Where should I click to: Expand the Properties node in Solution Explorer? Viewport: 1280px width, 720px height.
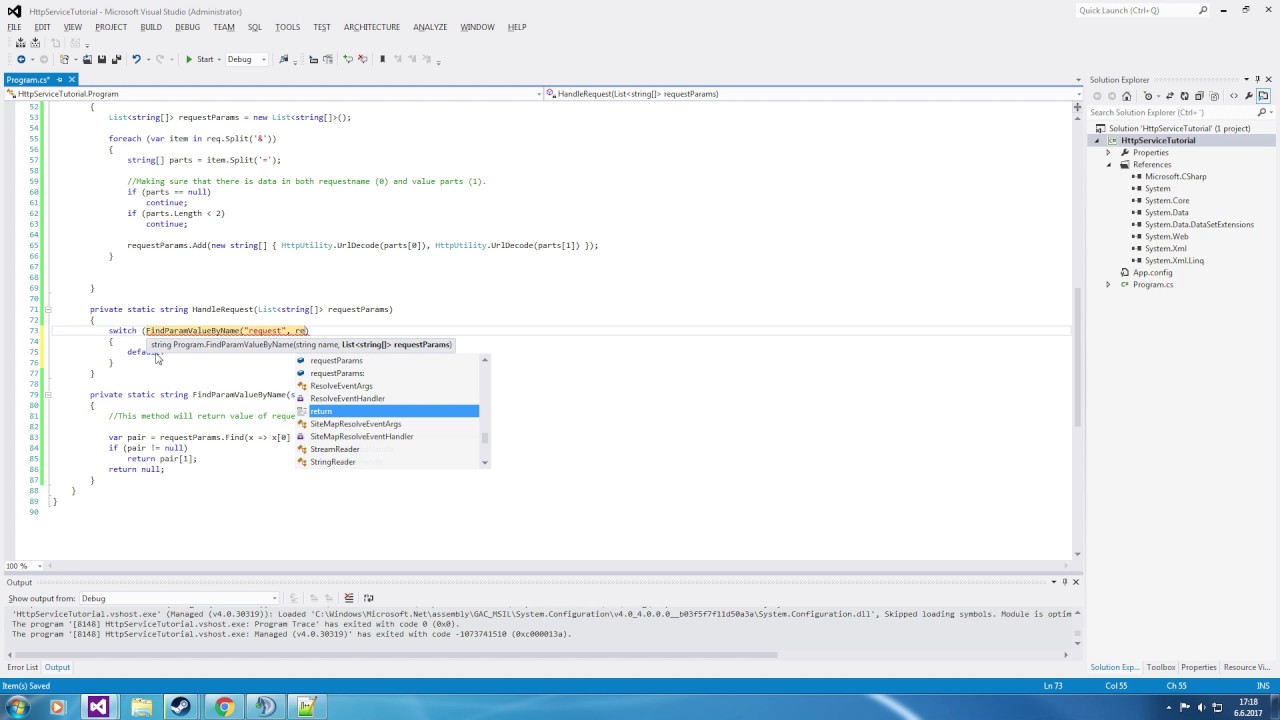pos(1108,152)
